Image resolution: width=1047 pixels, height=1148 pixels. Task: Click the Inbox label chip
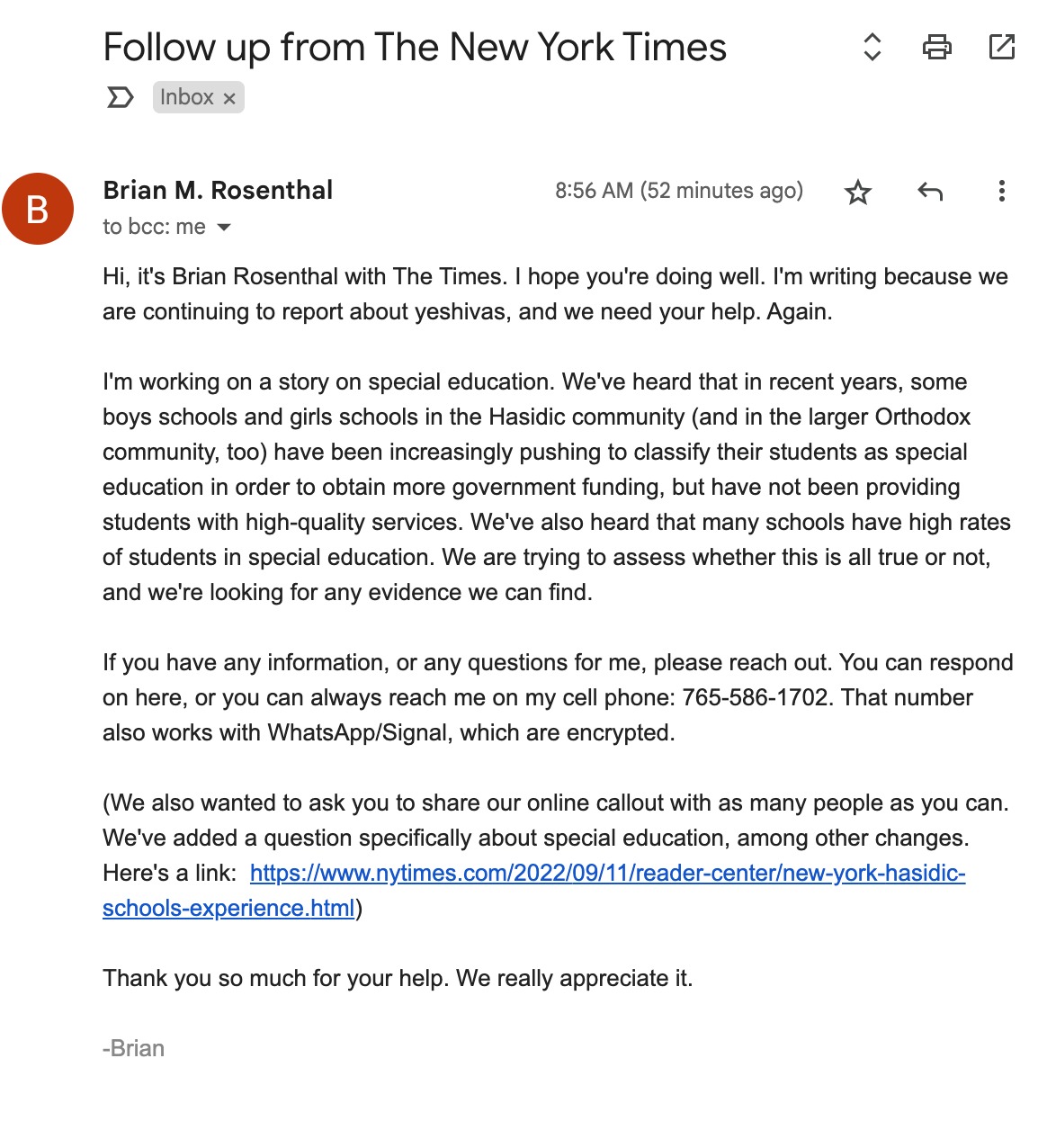pyautogui.click(x=187, y=97)
